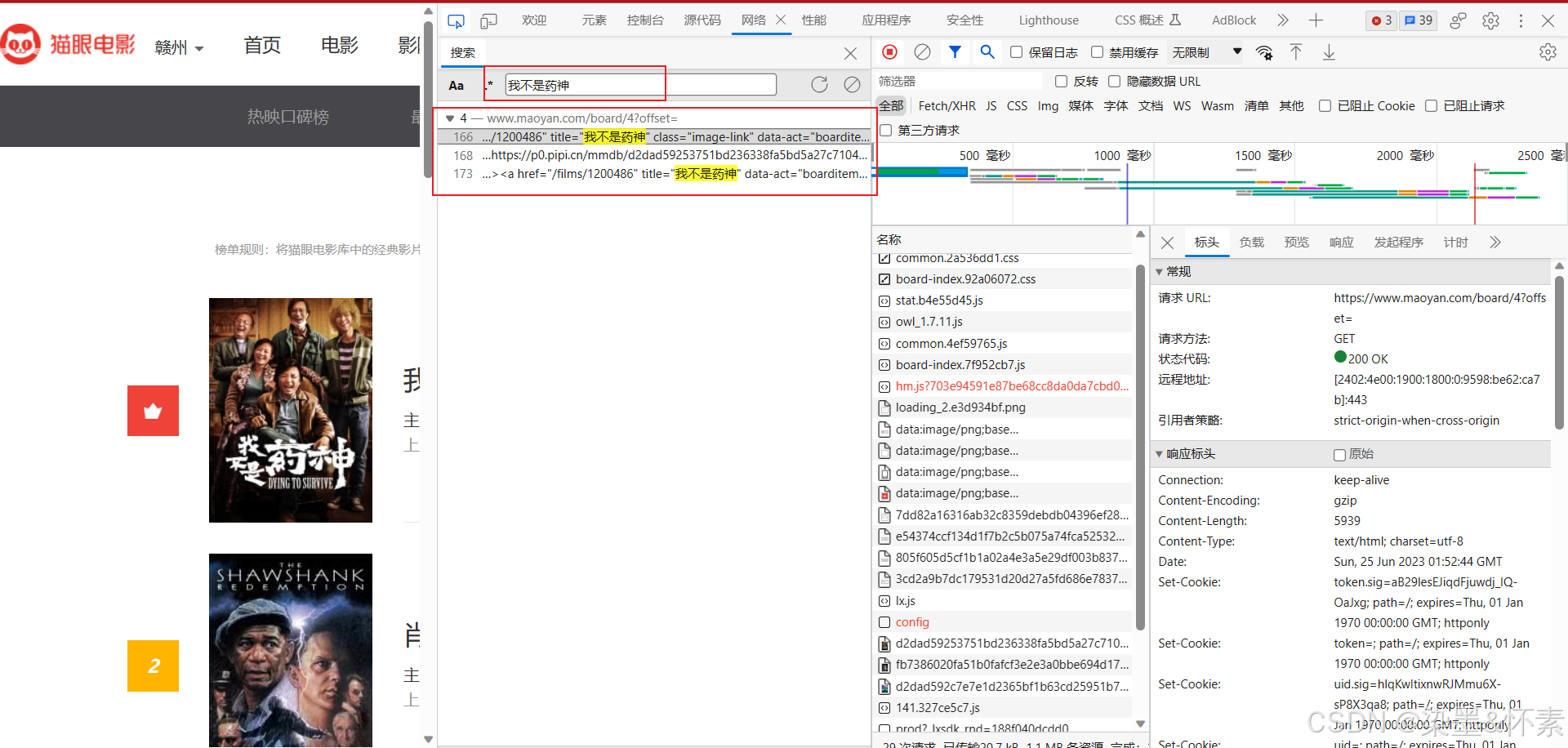Toggle the blue filter funnel icon
The height and width of the screenshot is (748, 1568).
click(x=955, y=52)
